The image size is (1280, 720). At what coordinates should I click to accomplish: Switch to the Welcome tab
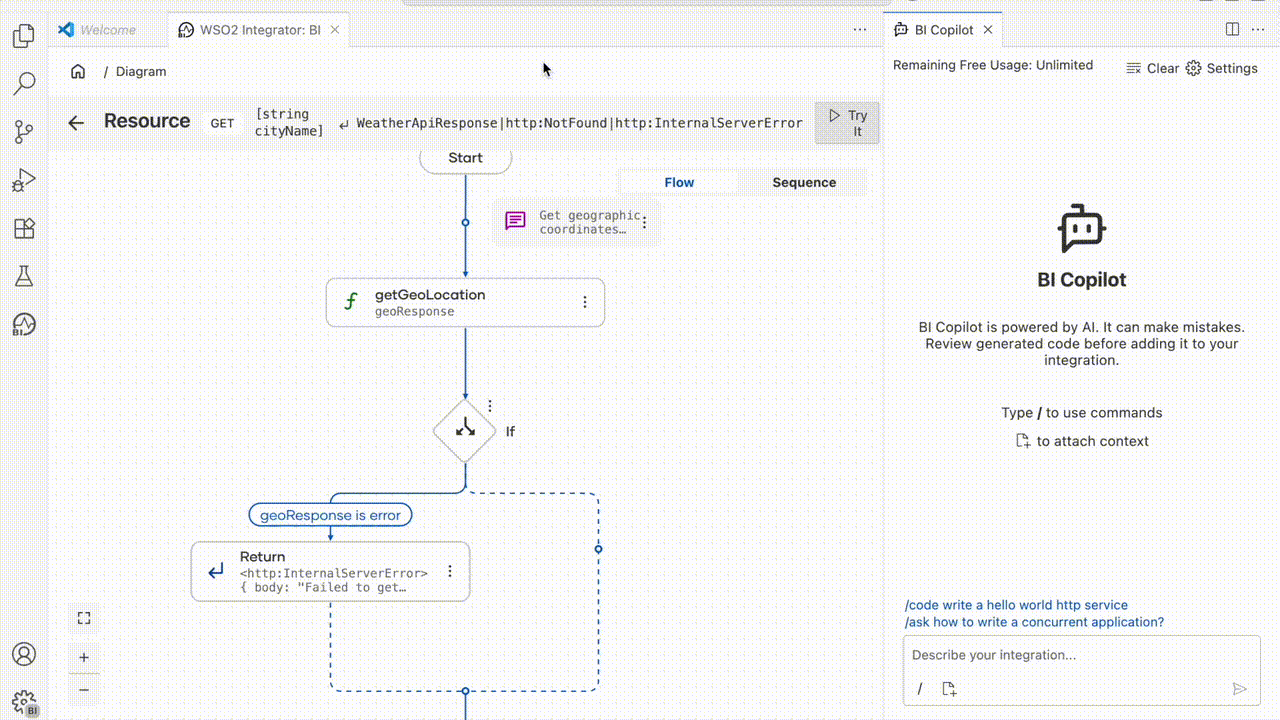pos(107,30)
